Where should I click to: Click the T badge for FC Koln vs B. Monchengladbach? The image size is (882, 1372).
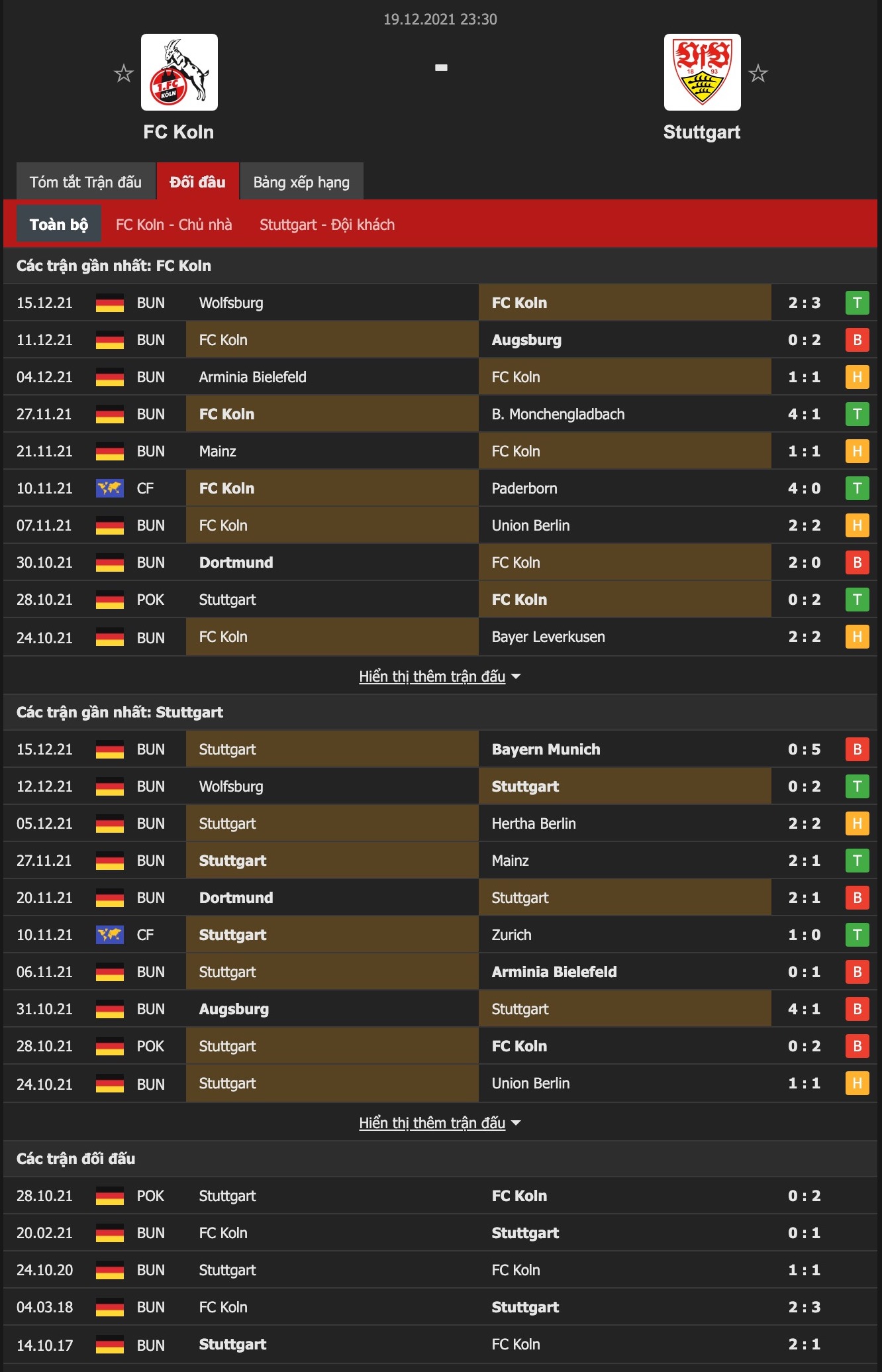(857, 414)
